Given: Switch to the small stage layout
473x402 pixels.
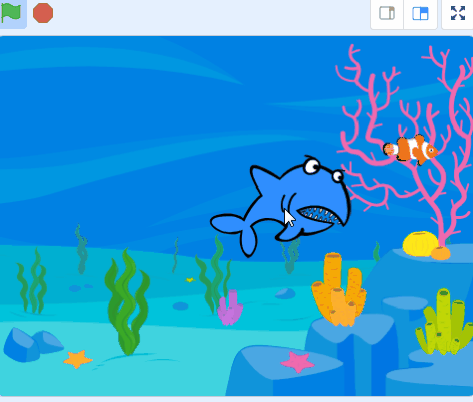Looking at the screenshot, I should (387, 14).
